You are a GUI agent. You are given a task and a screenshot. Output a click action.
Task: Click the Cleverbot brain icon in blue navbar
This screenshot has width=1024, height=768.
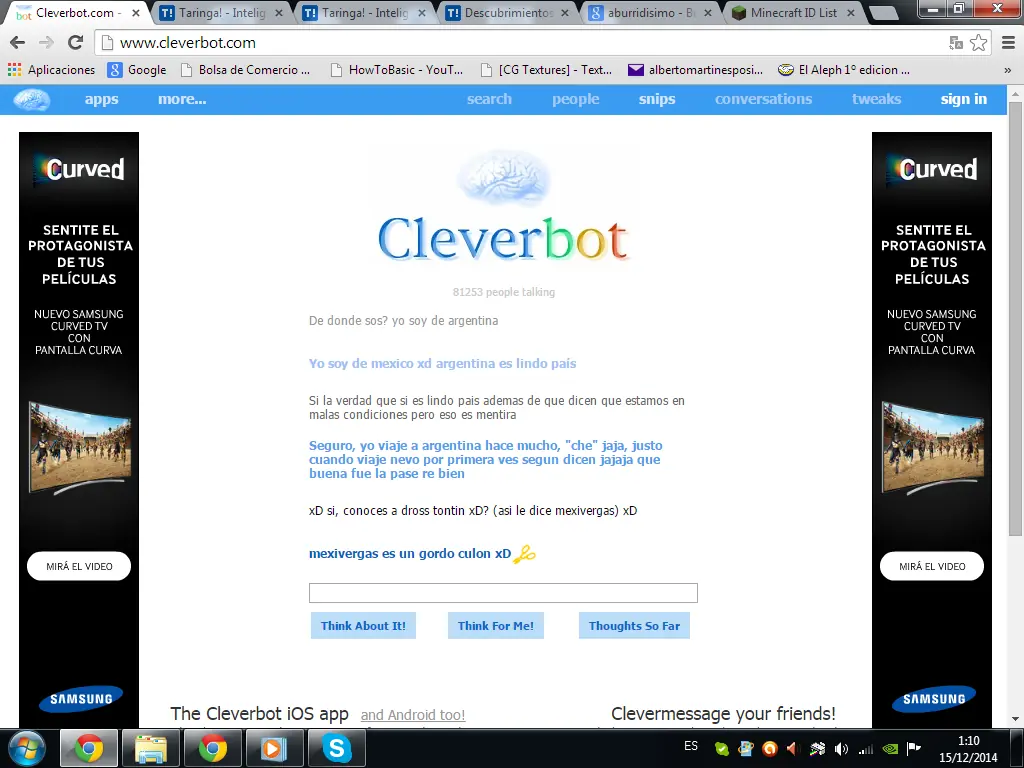tap(32, 99)
